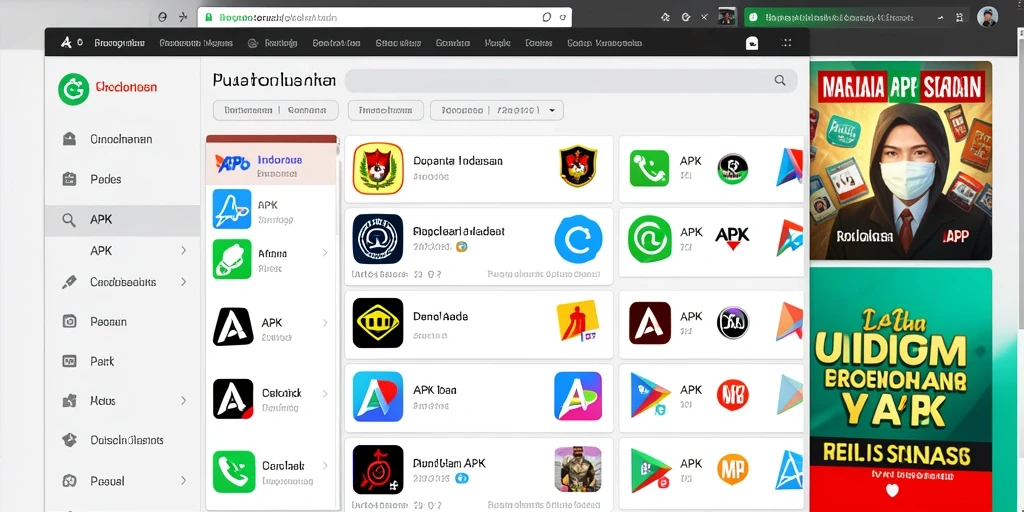Open the green YAPK promotional banner

[x=901, y=390]
